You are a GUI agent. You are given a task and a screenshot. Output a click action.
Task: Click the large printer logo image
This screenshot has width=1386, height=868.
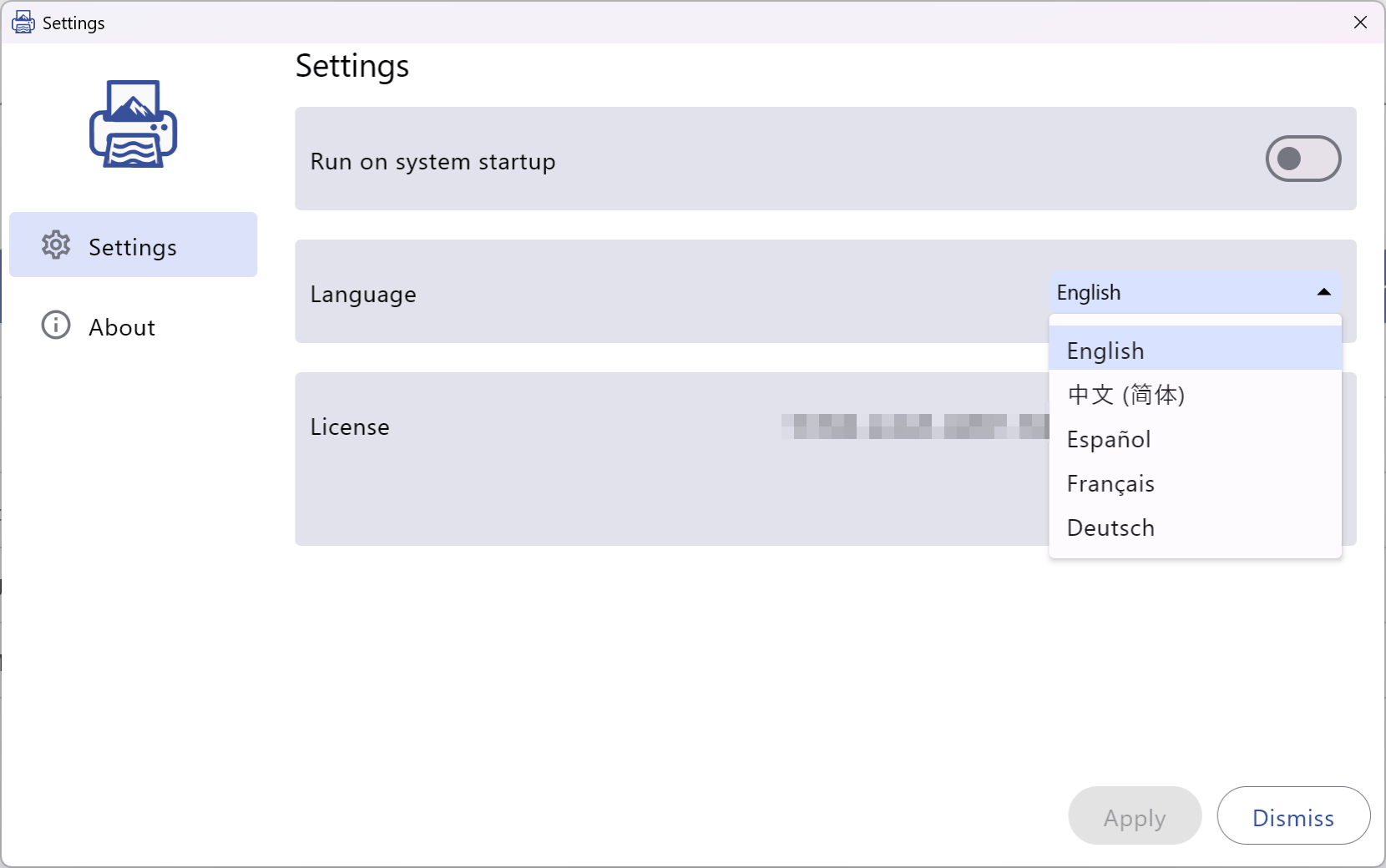click(133, 124)
